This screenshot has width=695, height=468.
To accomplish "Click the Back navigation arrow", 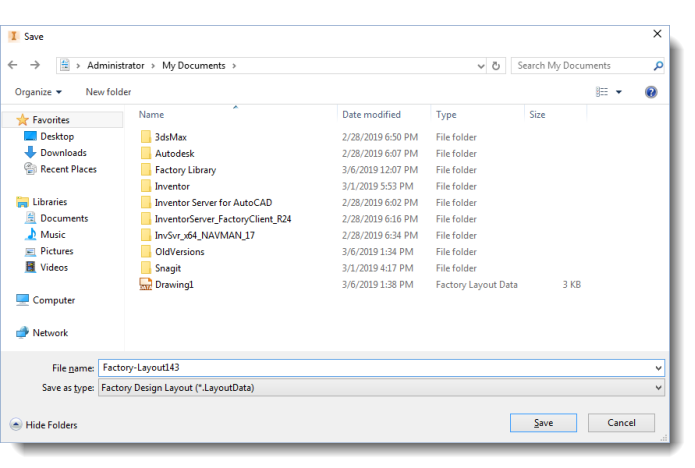I will pos(12,65).
